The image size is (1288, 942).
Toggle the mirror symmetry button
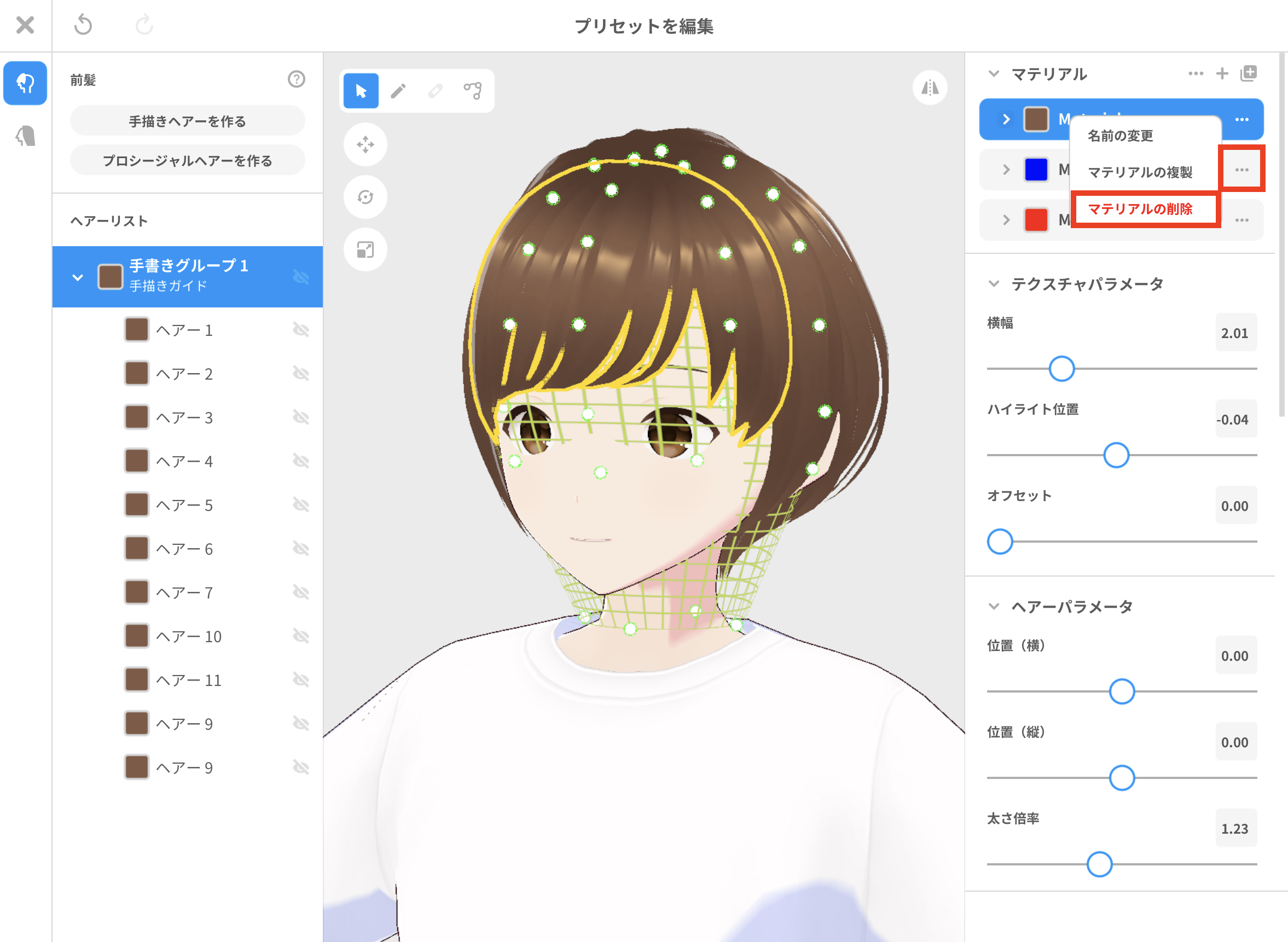click(x=930, y=88)
